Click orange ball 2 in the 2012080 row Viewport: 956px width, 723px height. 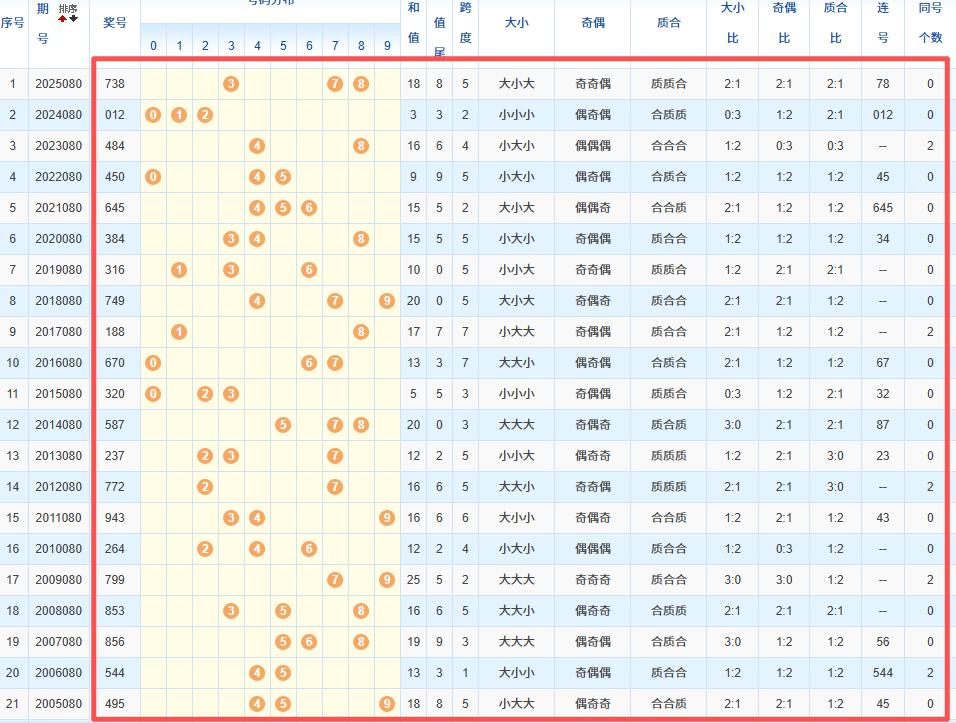[x=205, y=487]
